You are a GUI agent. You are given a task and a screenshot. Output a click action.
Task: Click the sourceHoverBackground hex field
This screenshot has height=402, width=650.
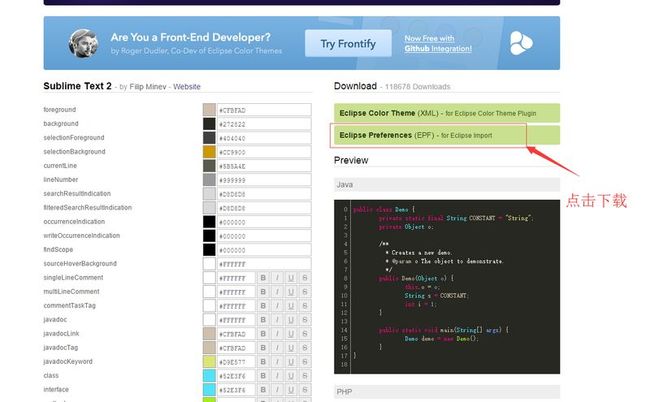pyautogui.click(x=264, y=264)
